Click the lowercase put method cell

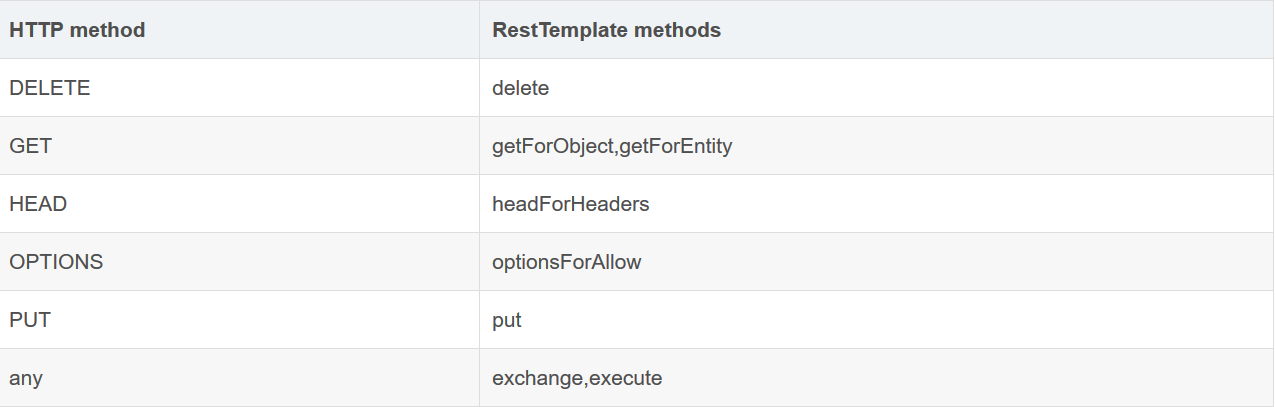[877, 320]
